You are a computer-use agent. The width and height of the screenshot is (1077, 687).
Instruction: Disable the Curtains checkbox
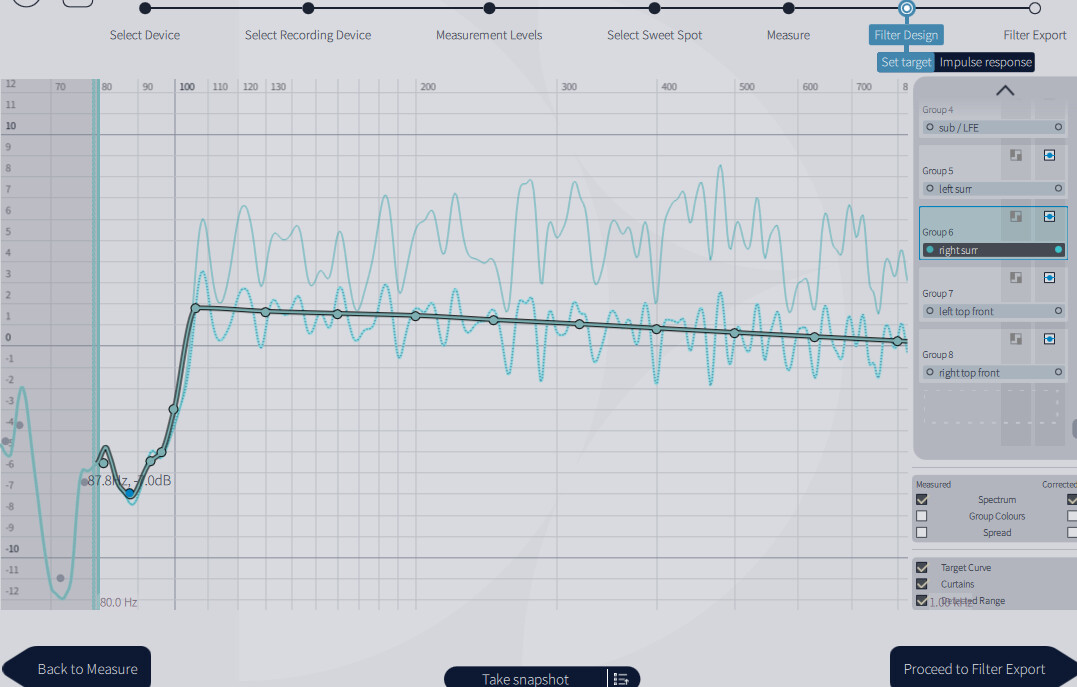[x=922, y=584]
